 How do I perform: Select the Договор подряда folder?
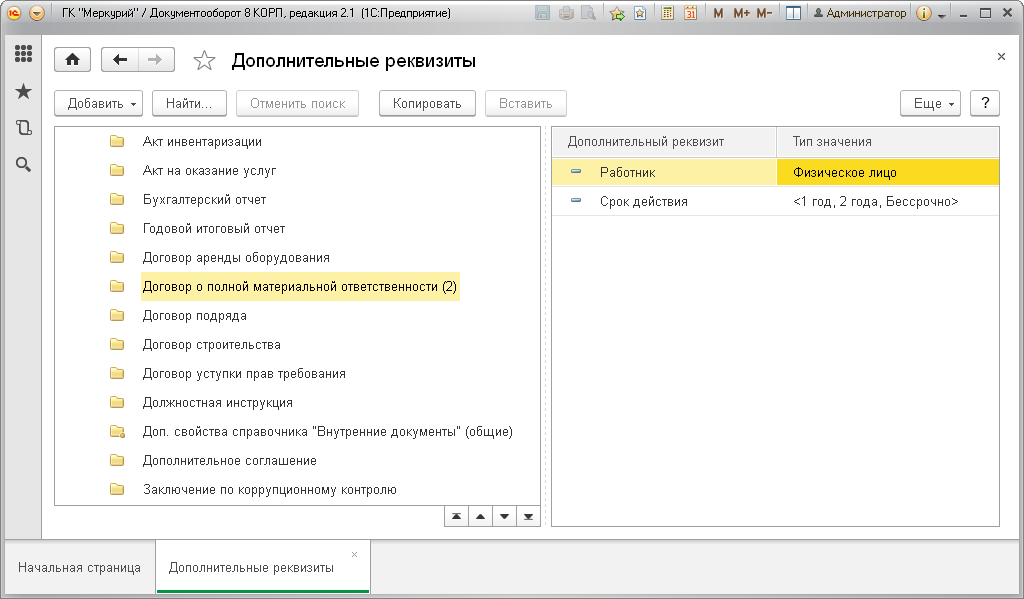coord(195,316)
